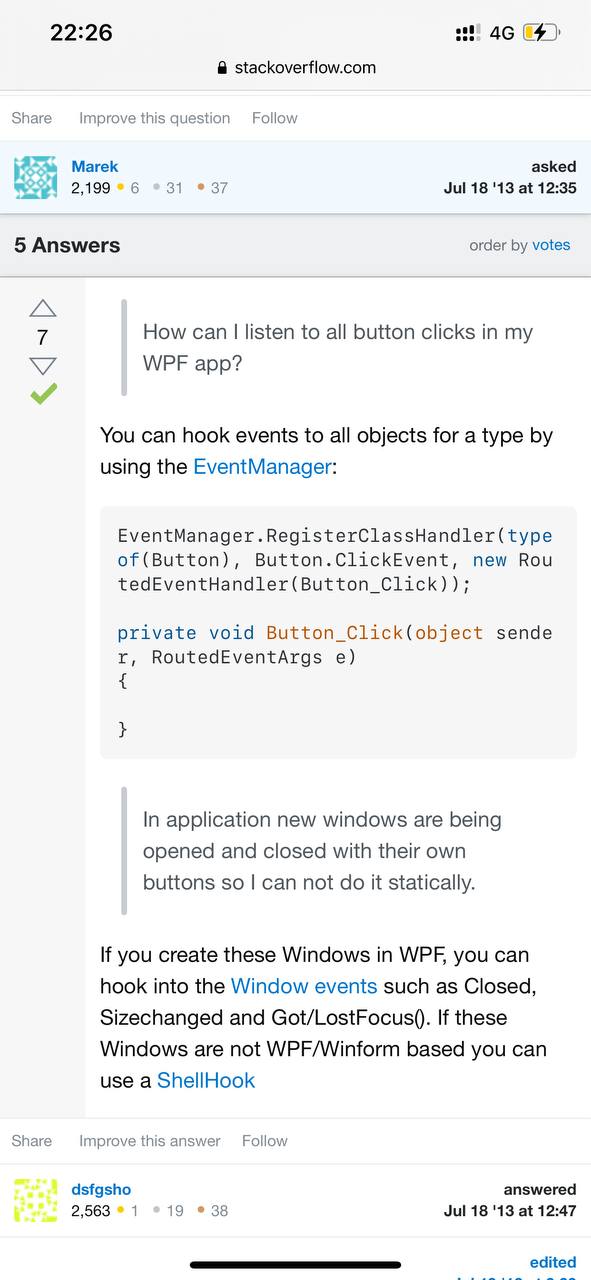
Task: Tap the iOS home indicator bar
Action: pos(296,1265)
